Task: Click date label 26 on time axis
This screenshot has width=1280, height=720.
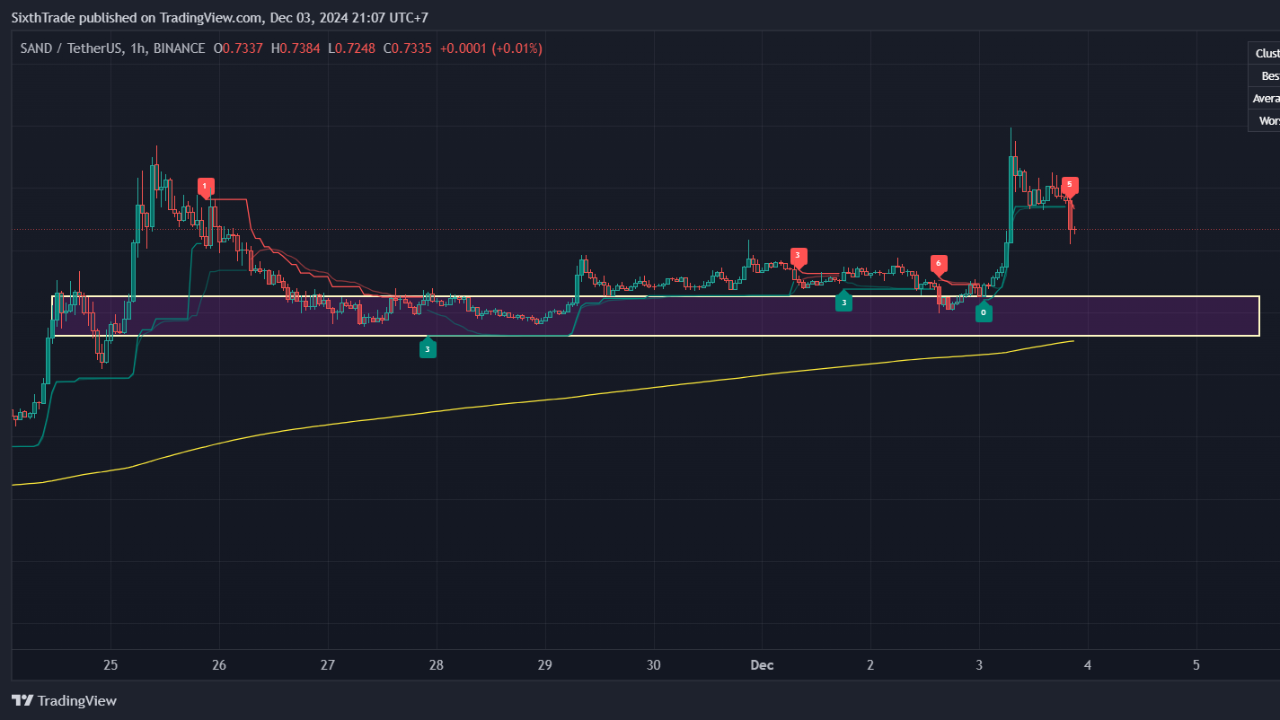Action: tap(220, 665)
